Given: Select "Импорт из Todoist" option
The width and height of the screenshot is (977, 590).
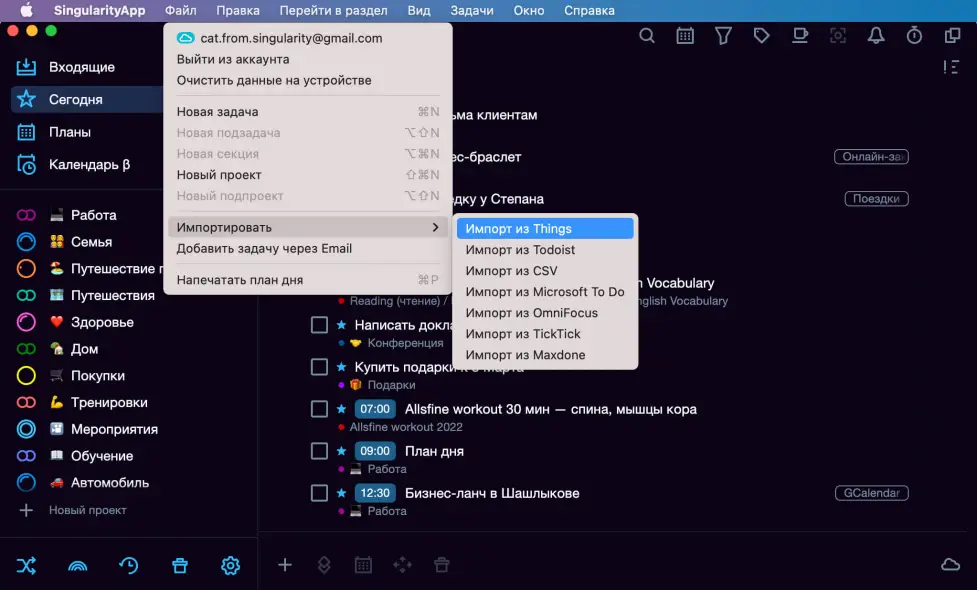Looking at the screenshot, I should (520, 250).
